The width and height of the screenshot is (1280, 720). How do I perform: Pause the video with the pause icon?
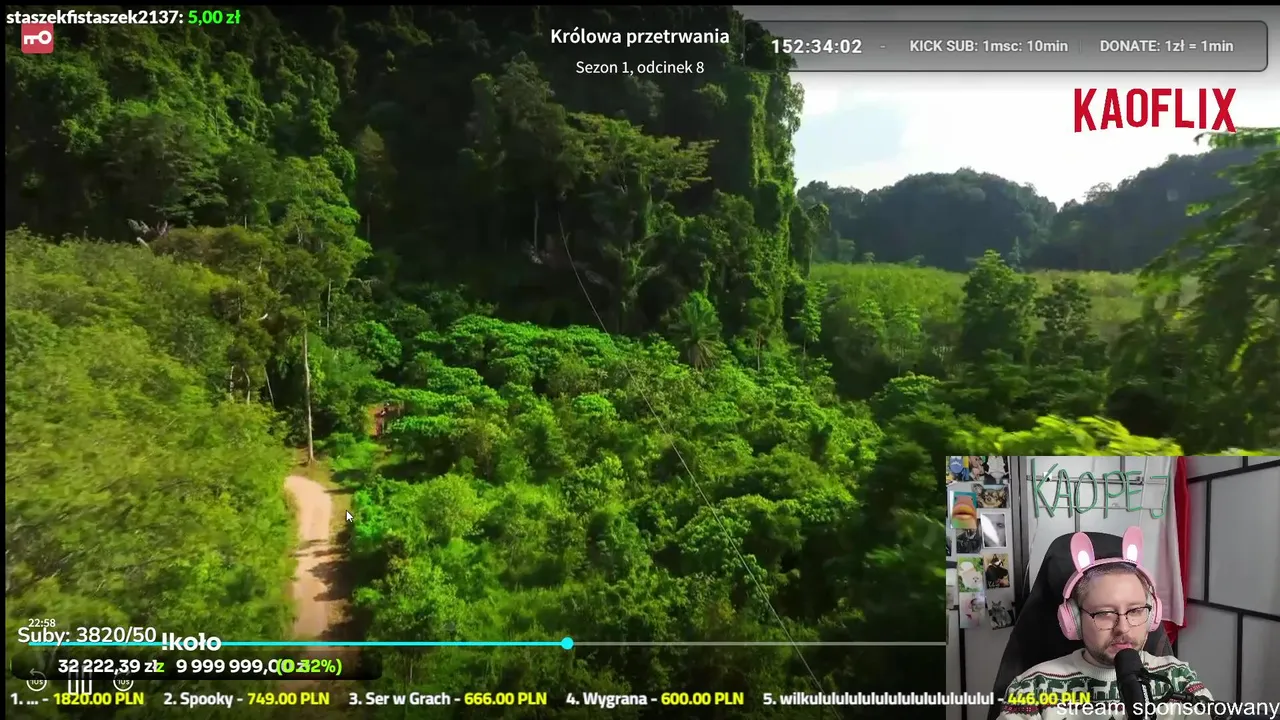coord(80,684)
